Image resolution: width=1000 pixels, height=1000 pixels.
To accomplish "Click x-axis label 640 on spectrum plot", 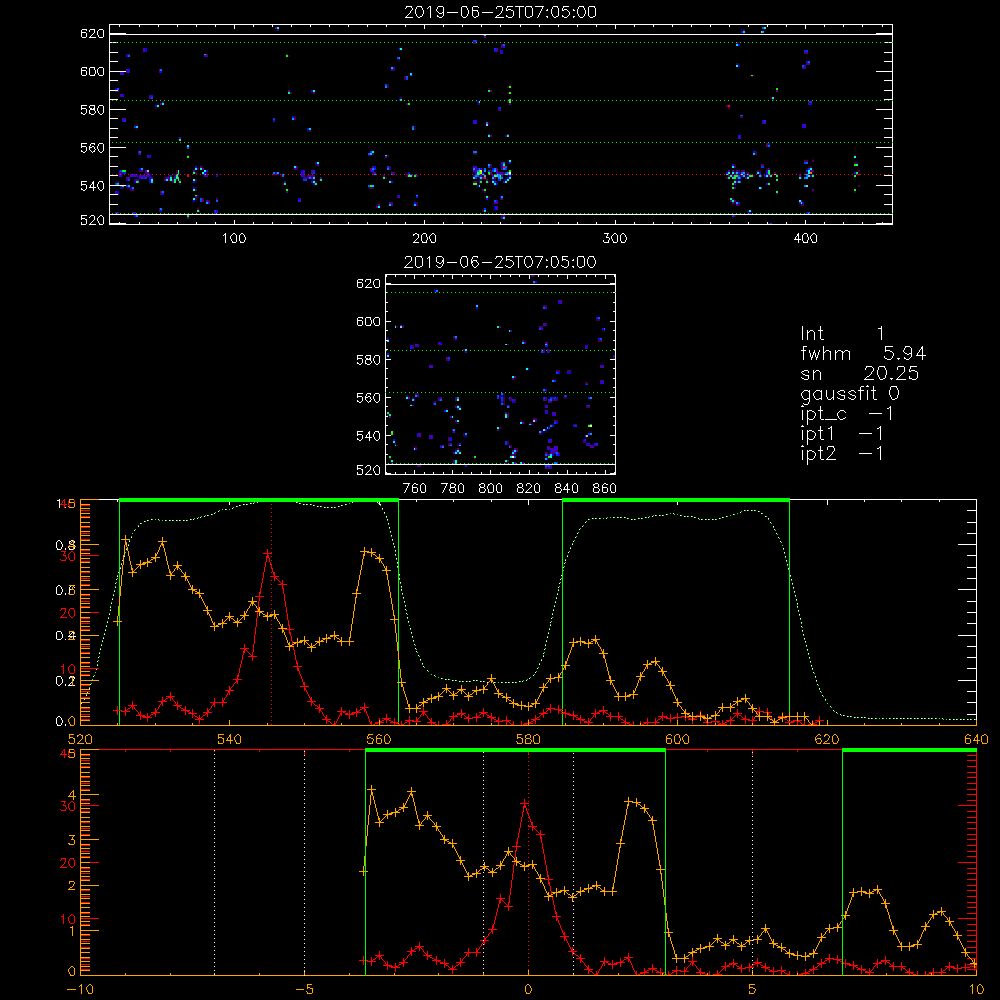I will [976, 739].
